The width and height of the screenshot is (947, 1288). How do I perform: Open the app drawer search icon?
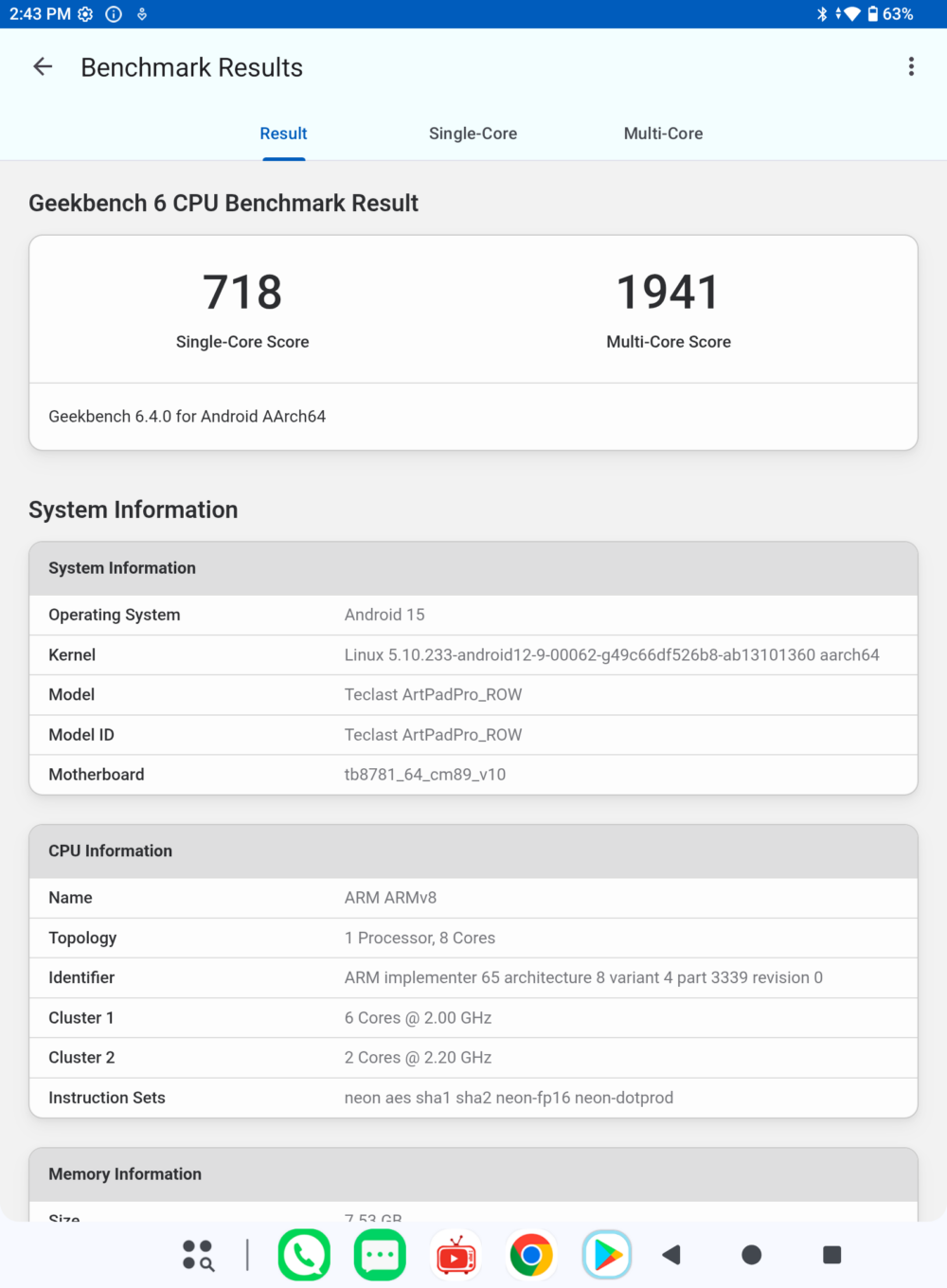click(x=198, y=1255)
